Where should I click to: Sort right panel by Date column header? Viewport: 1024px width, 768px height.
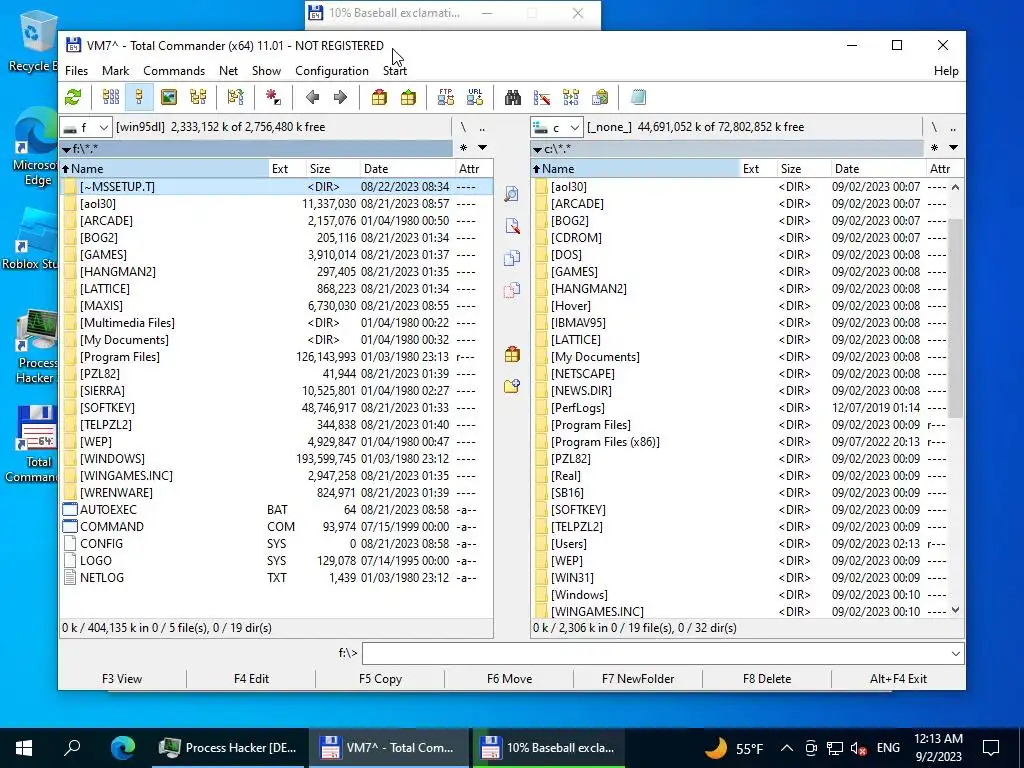point(877,168)
